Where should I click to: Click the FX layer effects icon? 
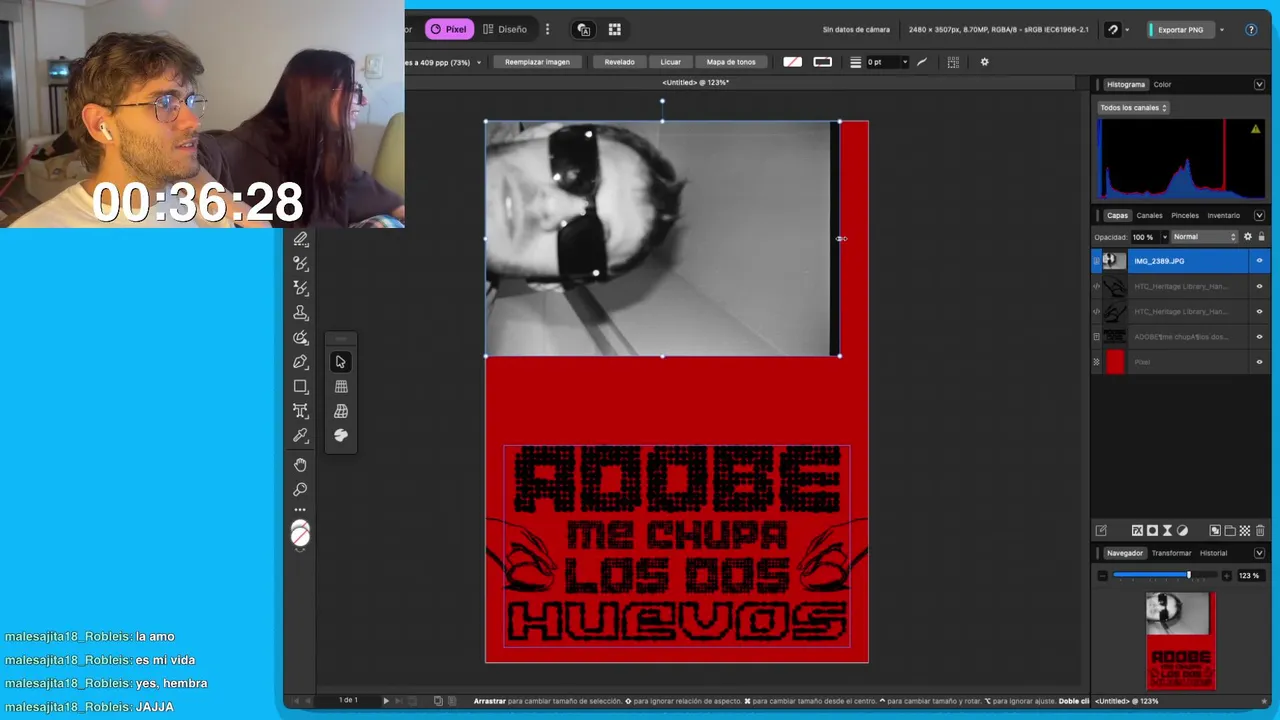pos(1137,531)
